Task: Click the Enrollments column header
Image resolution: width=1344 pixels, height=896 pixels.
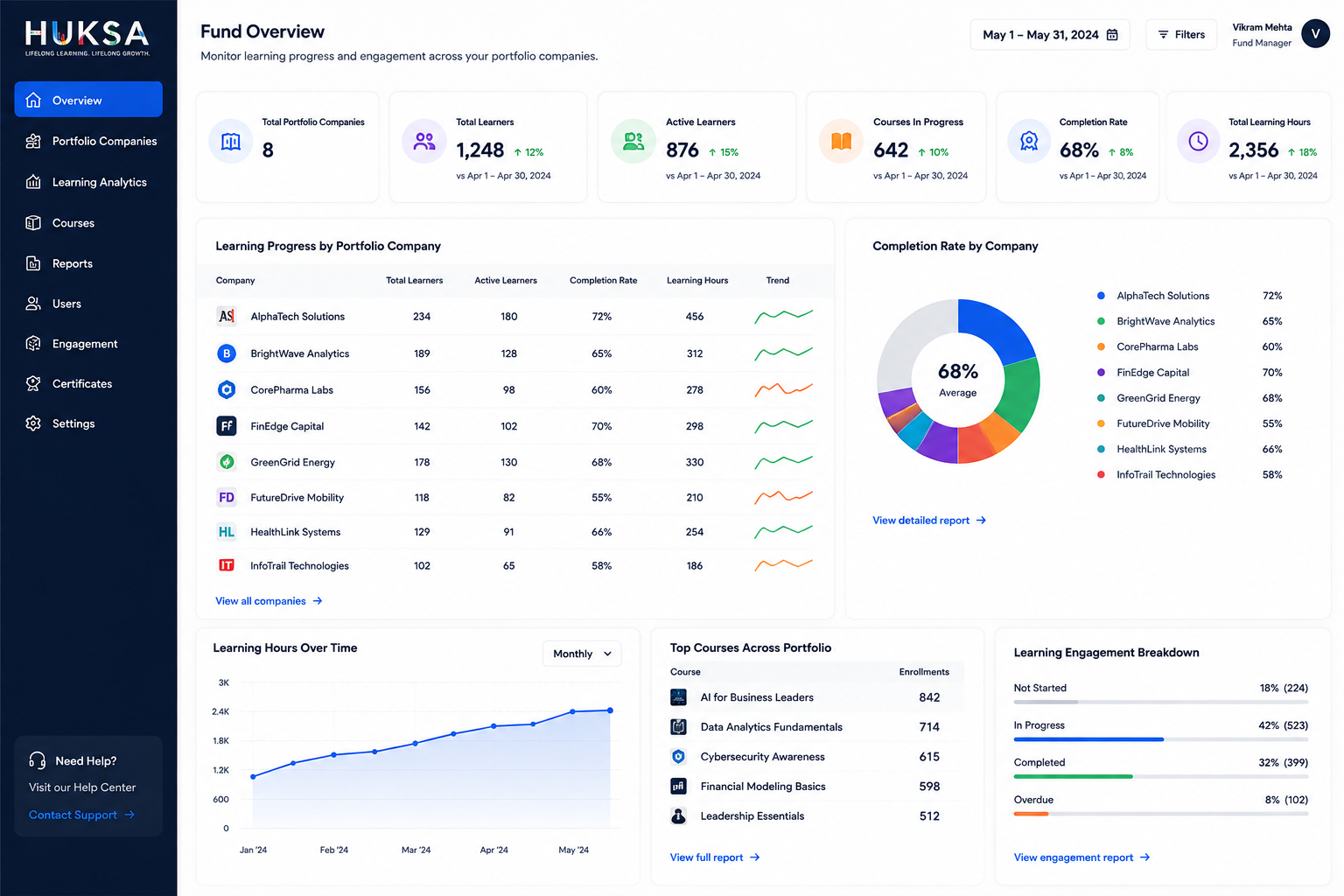Action: [924, 672]
